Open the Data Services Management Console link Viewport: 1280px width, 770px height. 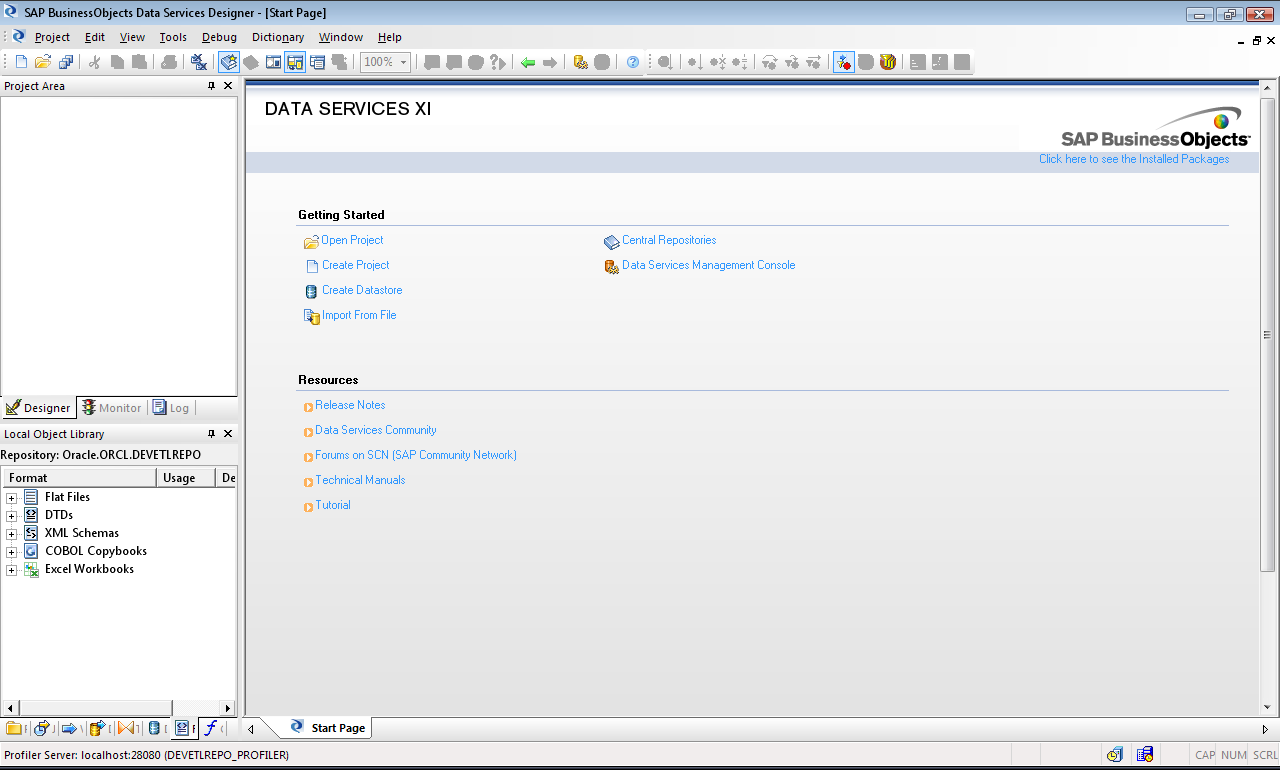(x=708, y=265)
